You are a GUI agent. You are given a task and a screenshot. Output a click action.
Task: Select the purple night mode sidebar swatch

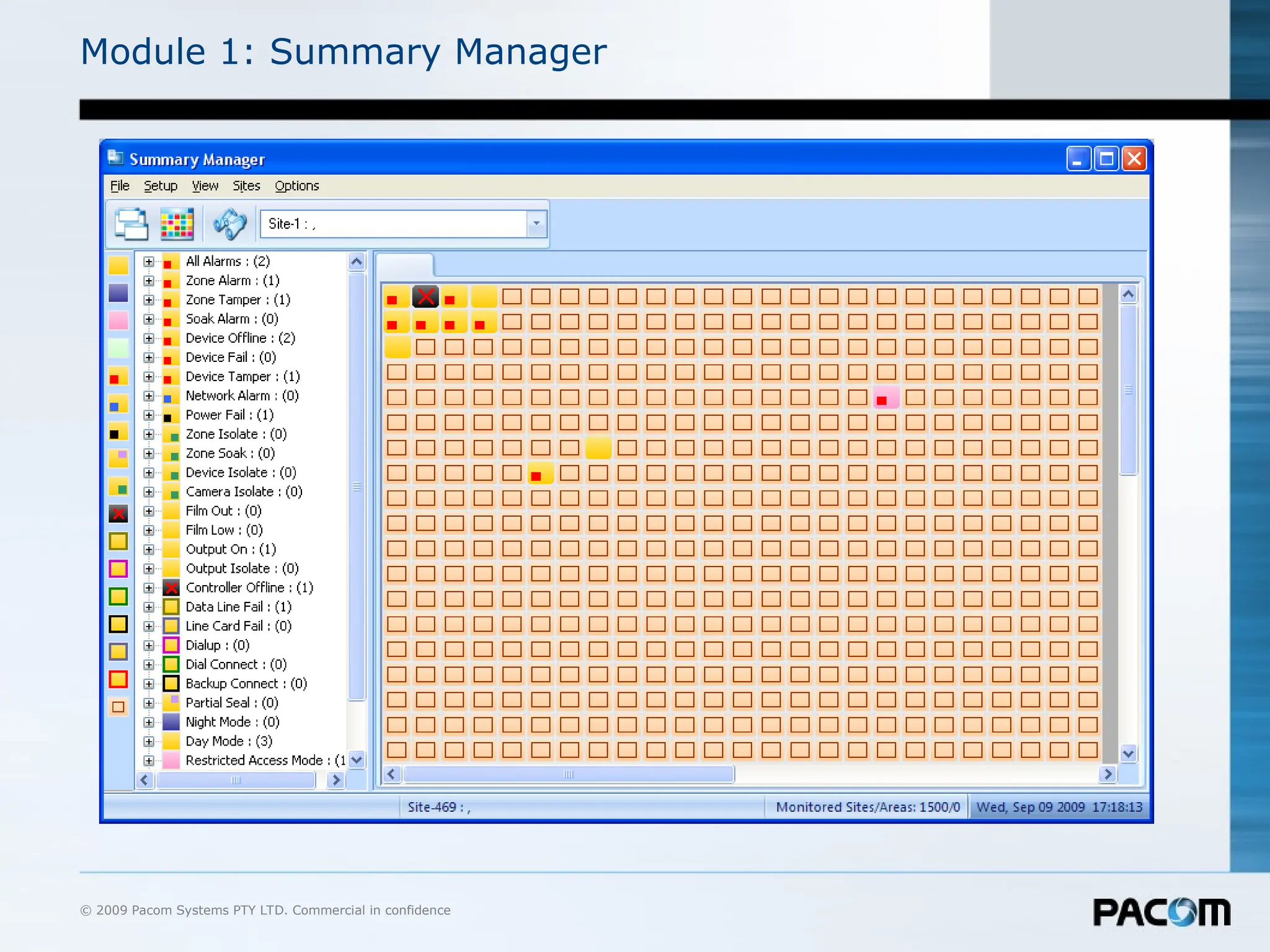[118, 293]
